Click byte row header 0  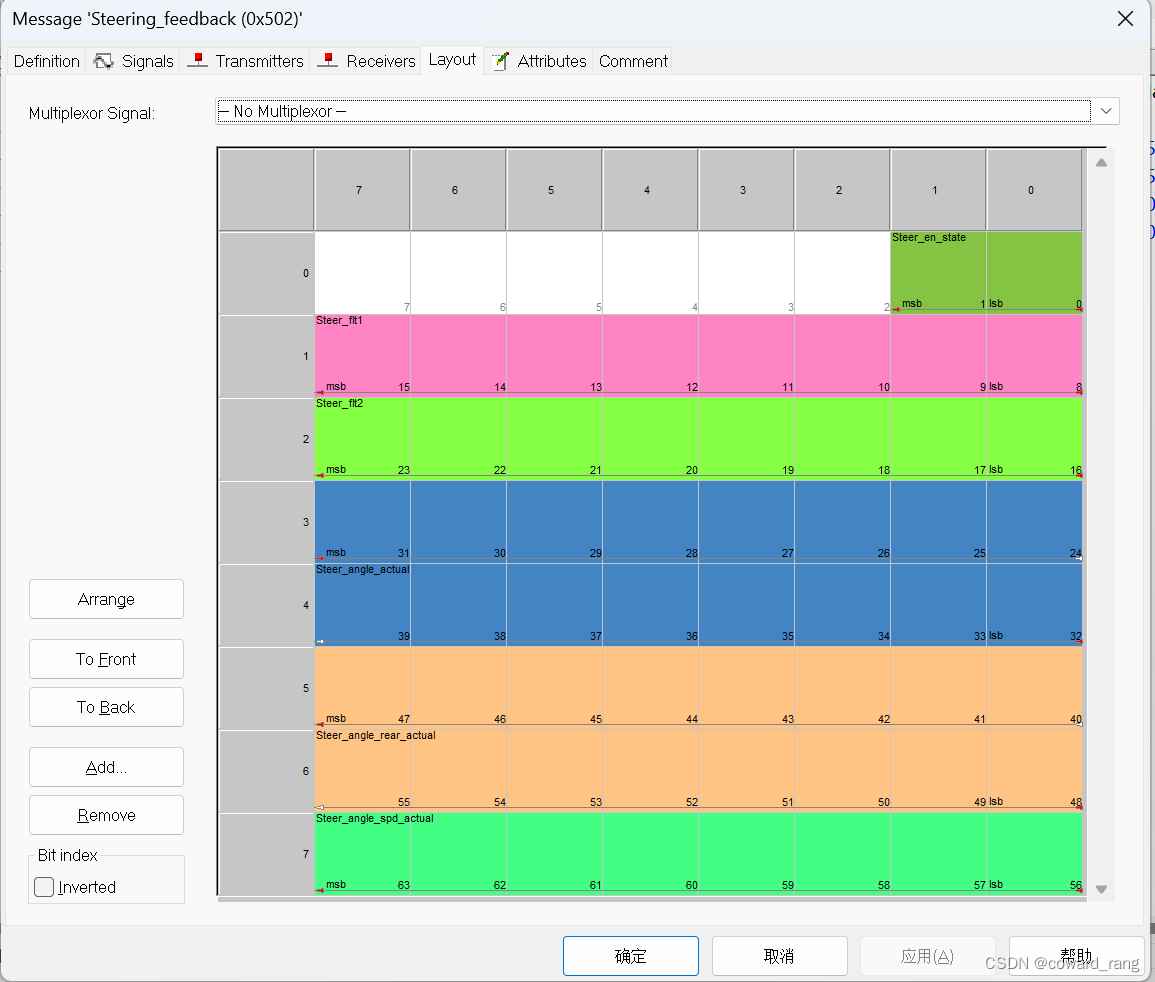[267, 273]
